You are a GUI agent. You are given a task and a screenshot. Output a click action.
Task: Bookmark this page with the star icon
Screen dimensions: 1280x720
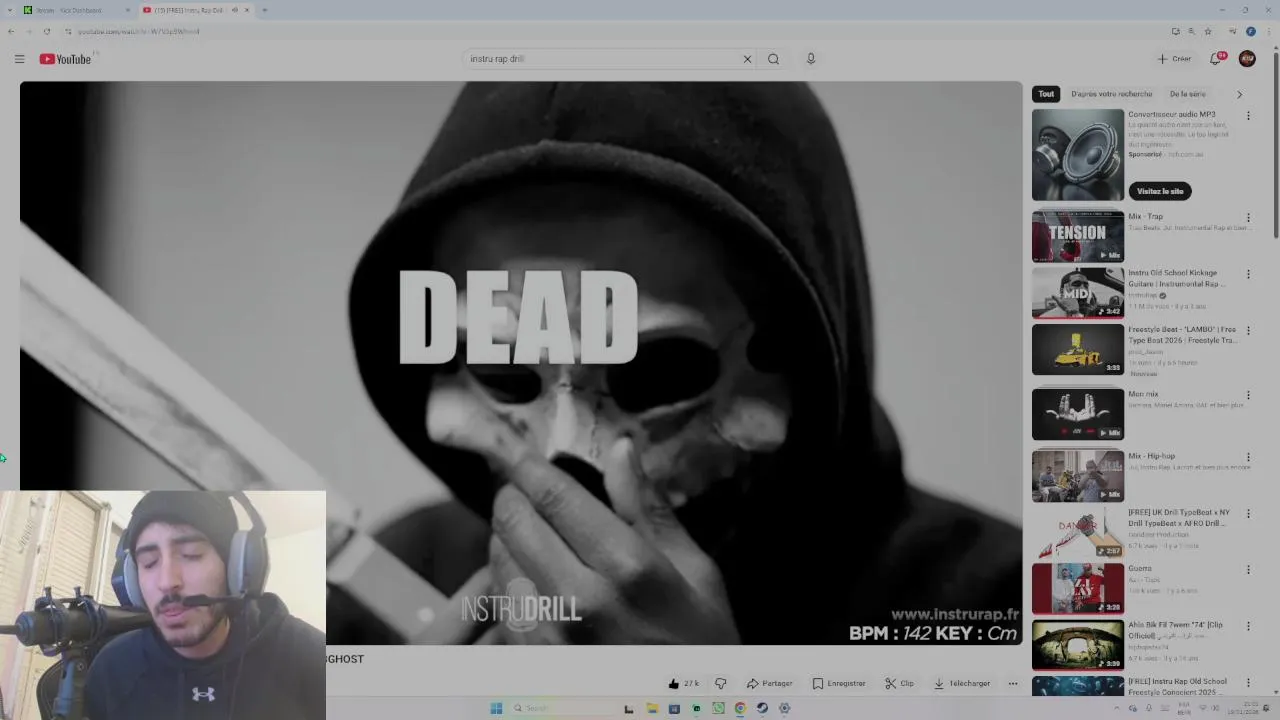(1208, 31)
